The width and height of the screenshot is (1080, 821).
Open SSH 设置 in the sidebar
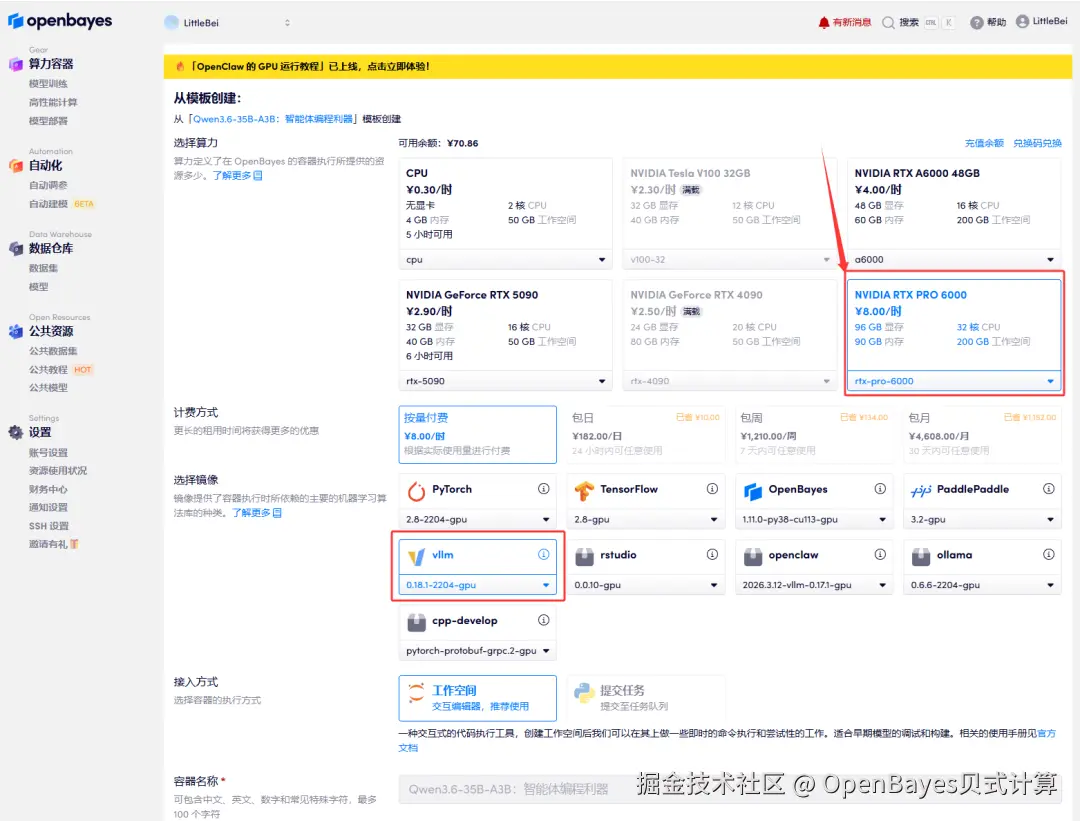pyautogui.click(x=49, y=526)
